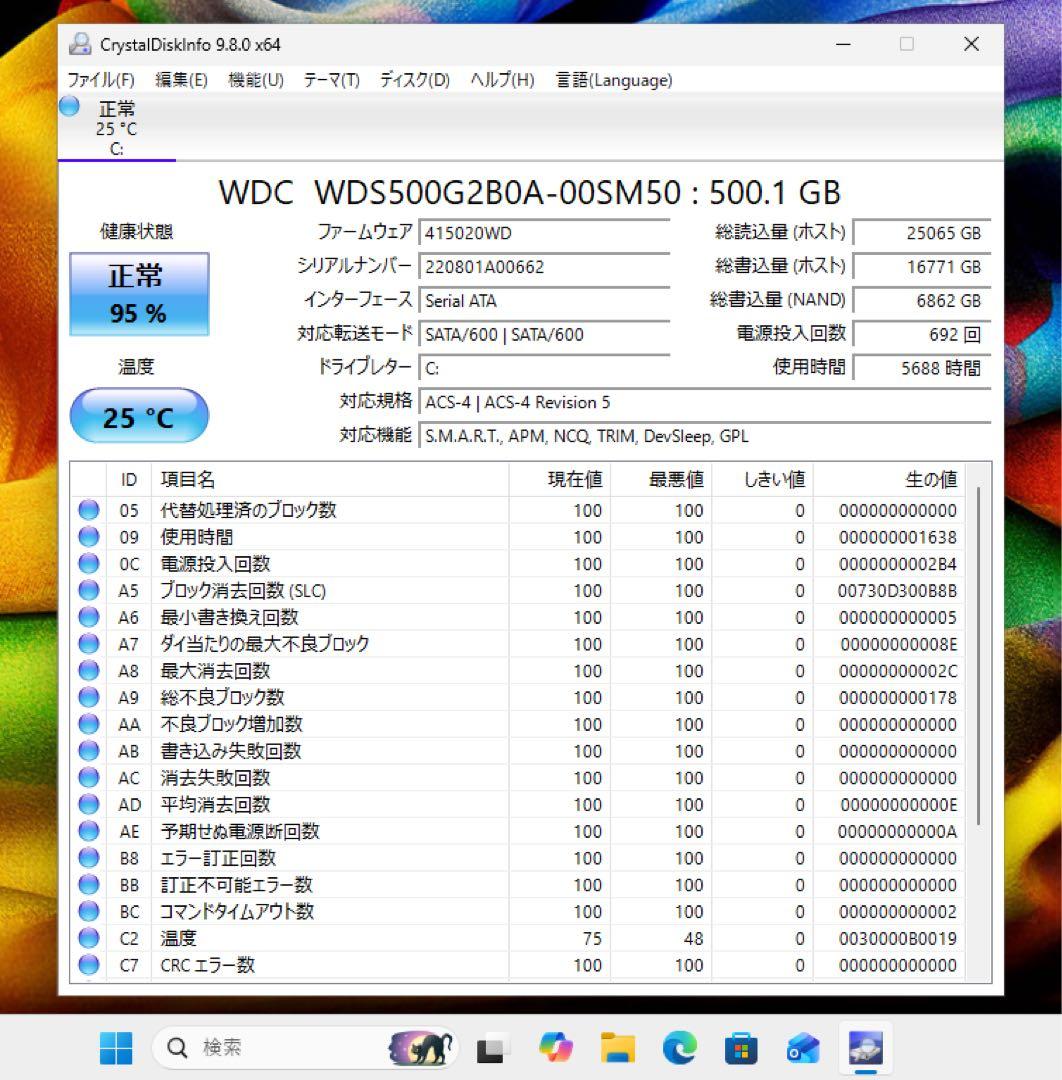Screen dimensions: 1062x1080
Task: Open the 機能(U) menu
Action: 256,80
